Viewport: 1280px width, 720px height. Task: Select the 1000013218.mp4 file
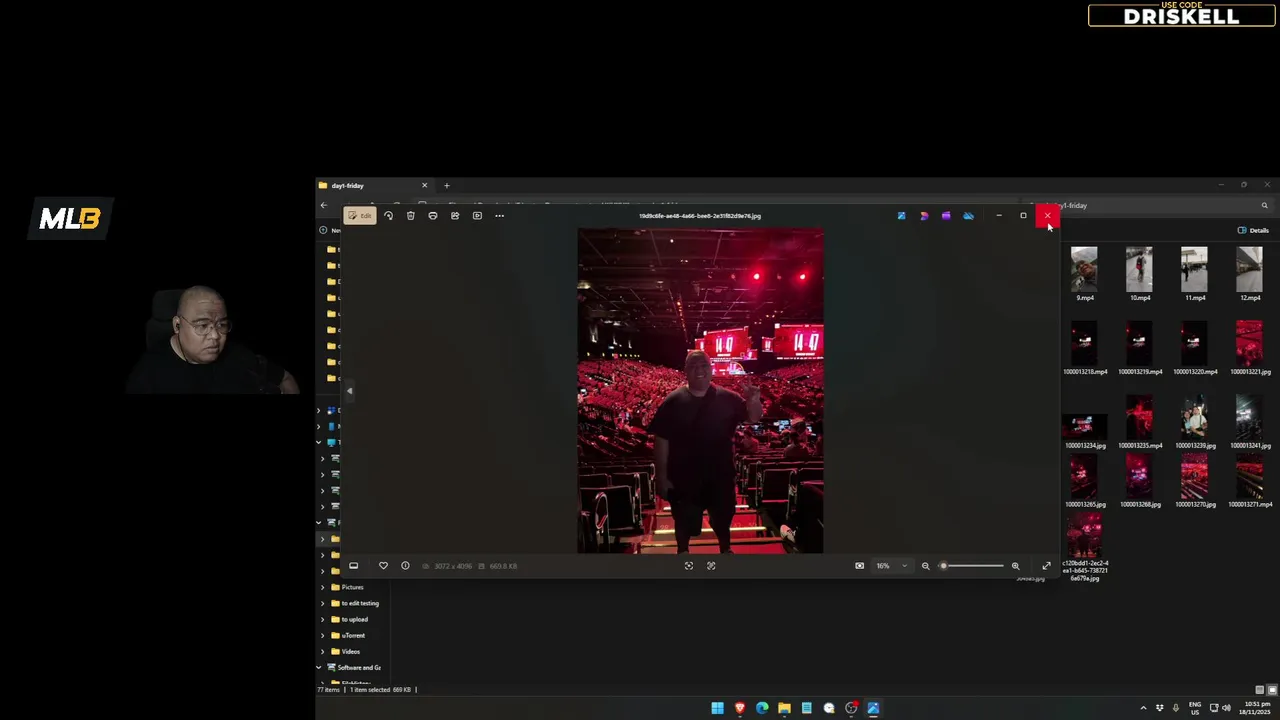tap(1084, 348)
